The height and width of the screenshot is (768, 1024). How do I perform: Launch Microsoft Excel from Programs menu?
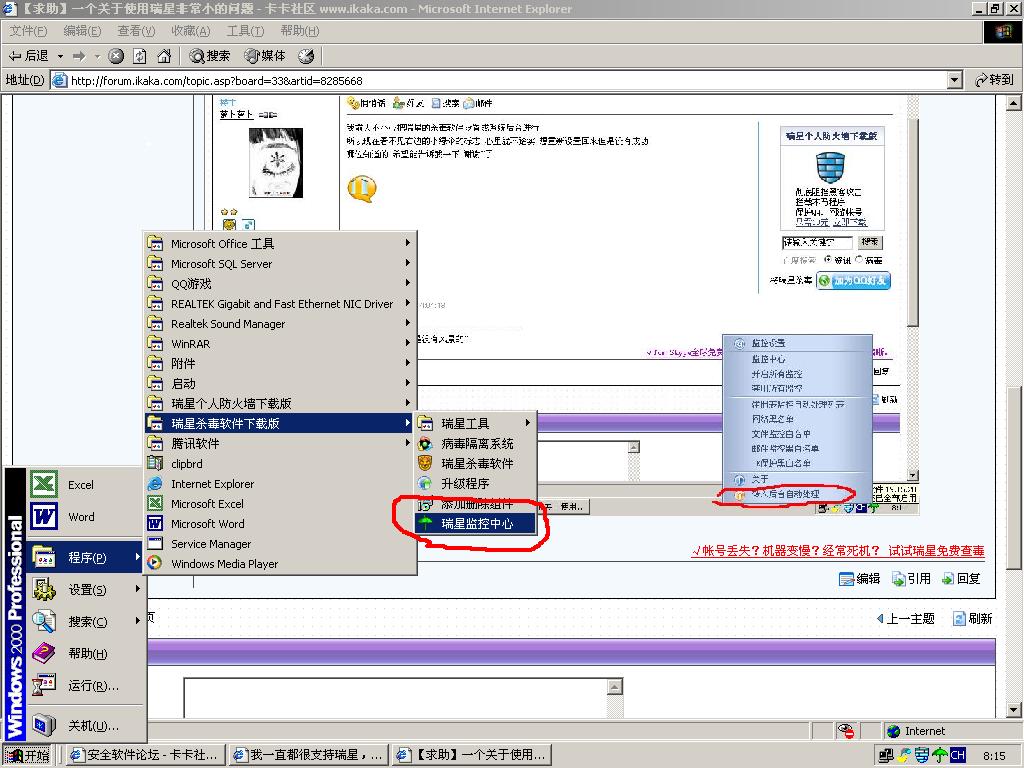(x=281, y=504)
